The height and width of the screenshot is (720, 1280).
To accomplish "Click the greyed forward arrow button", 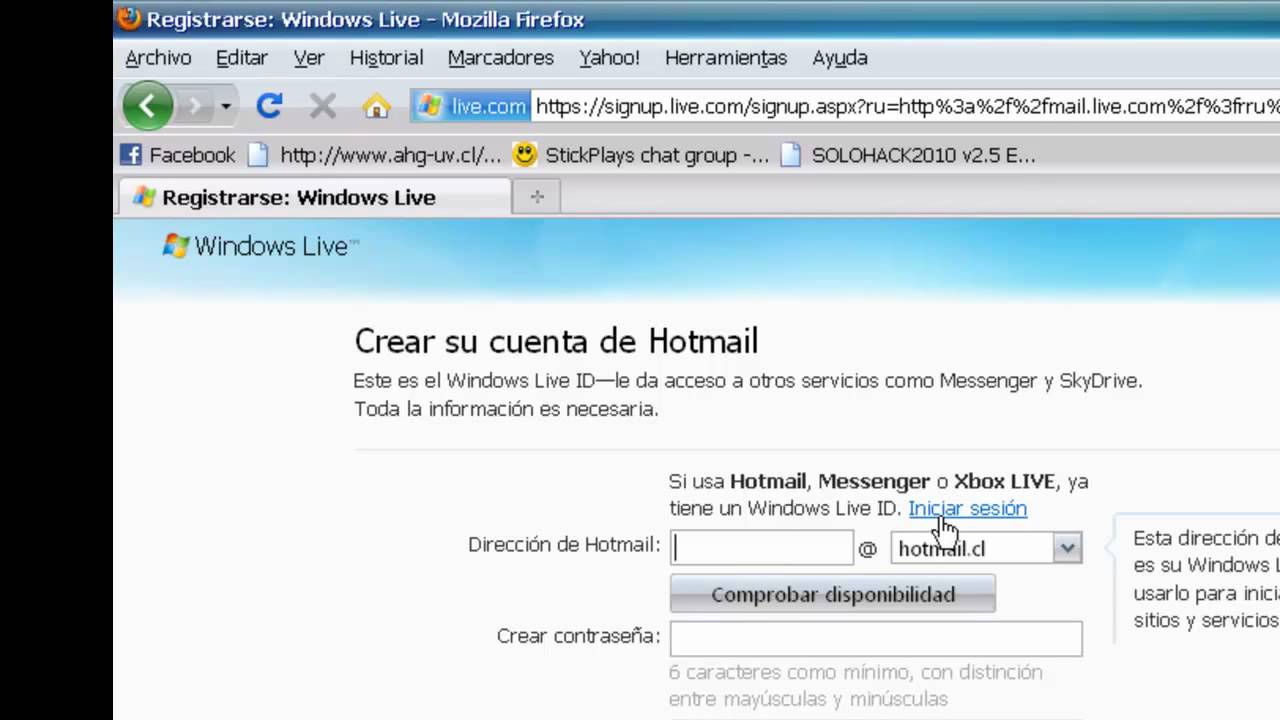I will (x=196, y=105).
